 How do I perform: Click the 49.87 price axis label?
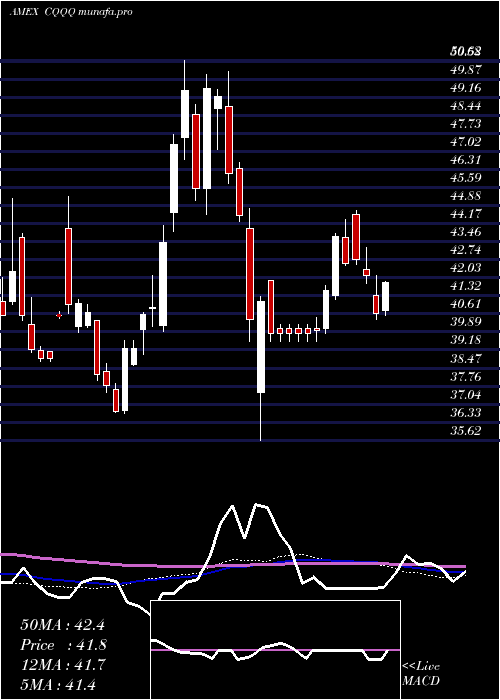(x=466, y=70)
